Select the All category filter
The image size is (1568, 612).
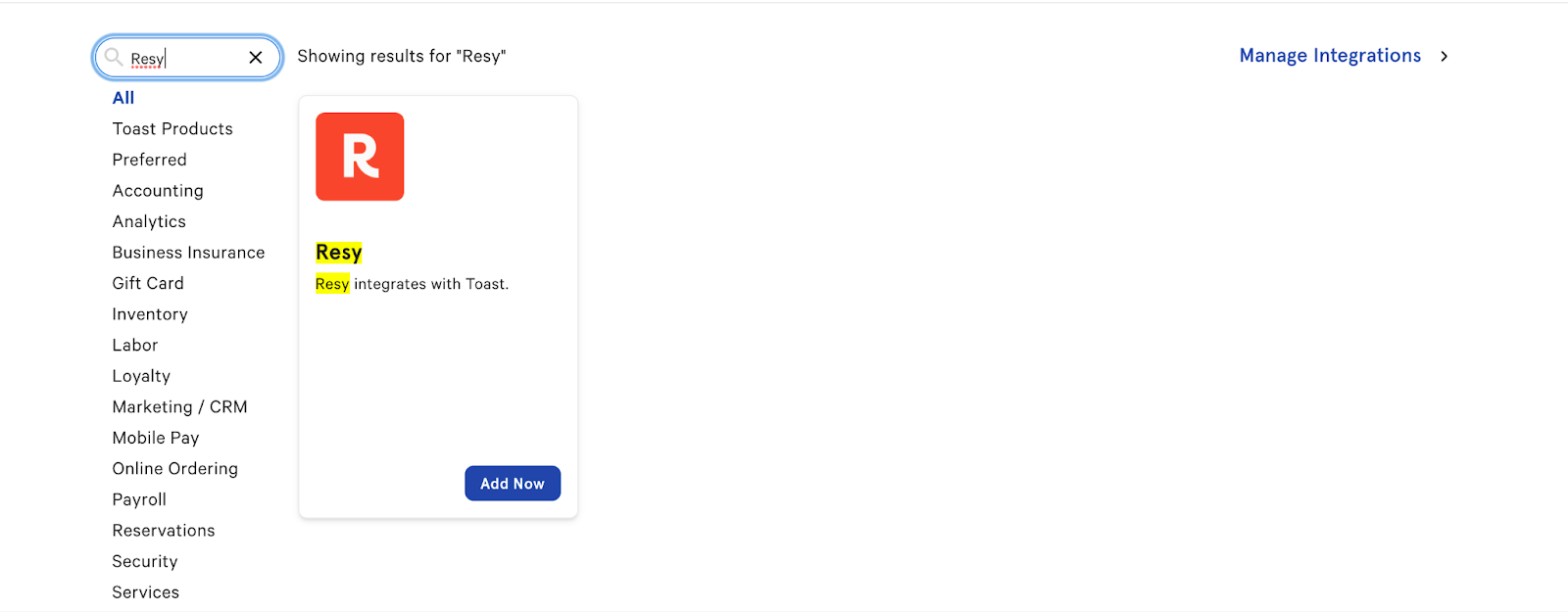pyautogui.click(x=123, y=98)
